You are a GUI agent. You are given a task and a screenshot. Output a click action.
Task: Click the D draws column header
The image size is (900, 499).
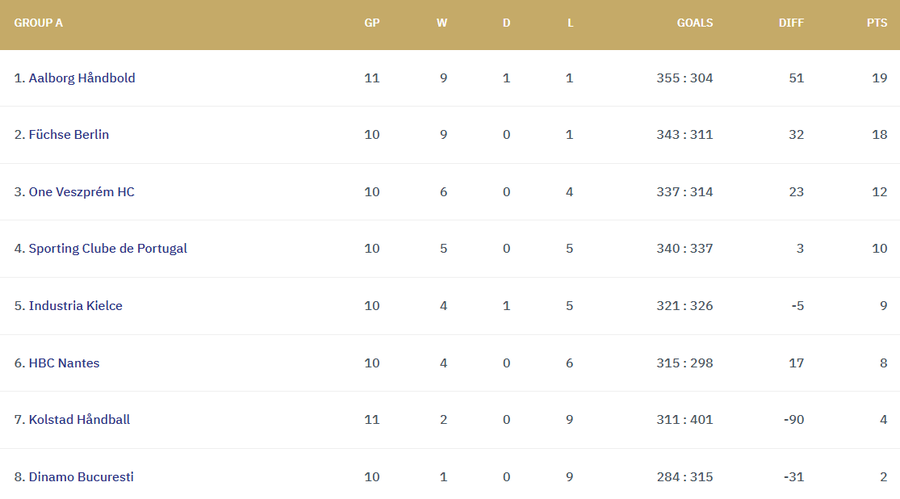(506, 23)
